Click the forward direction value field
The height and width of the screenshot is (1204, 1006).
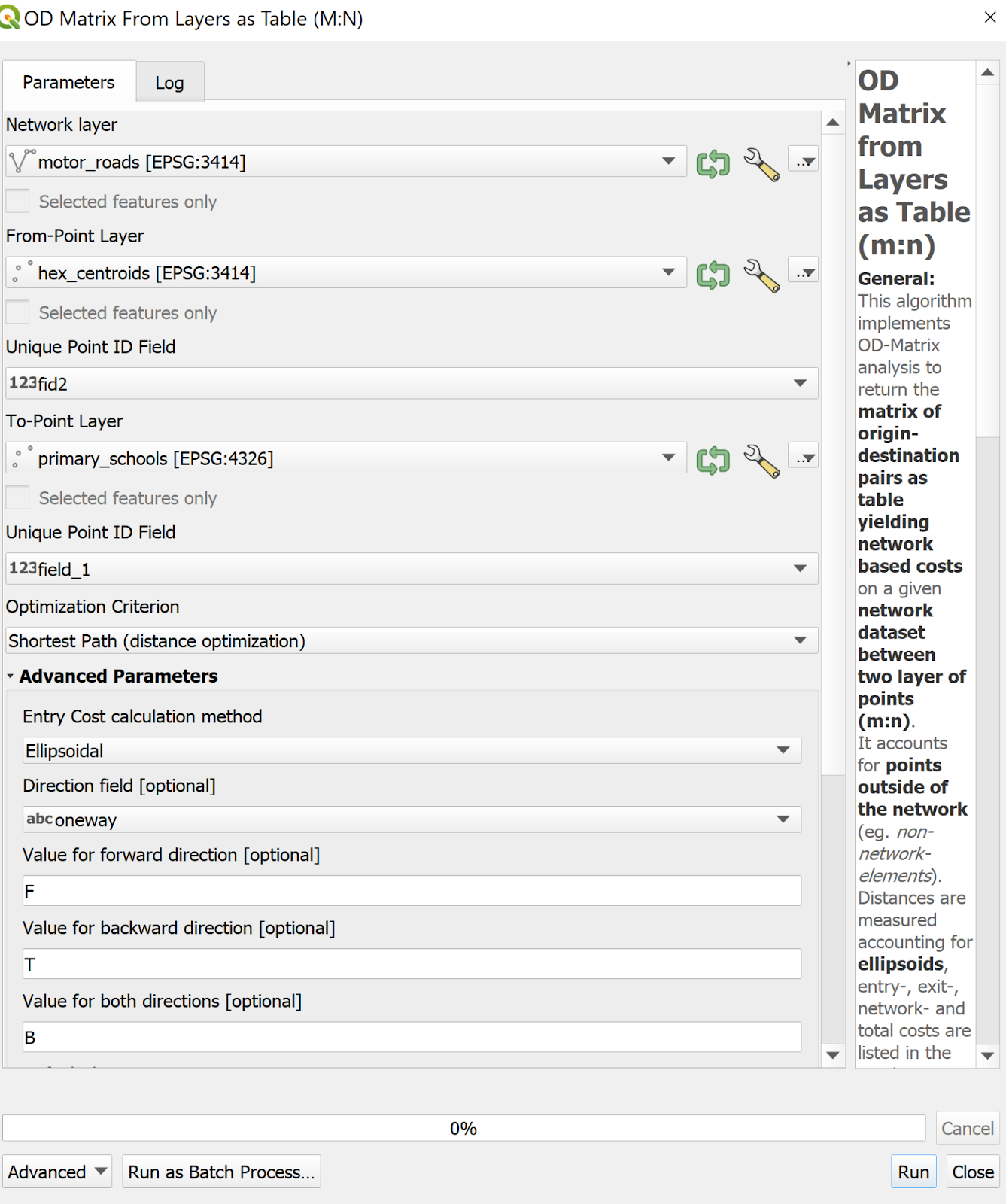[411, 891]
